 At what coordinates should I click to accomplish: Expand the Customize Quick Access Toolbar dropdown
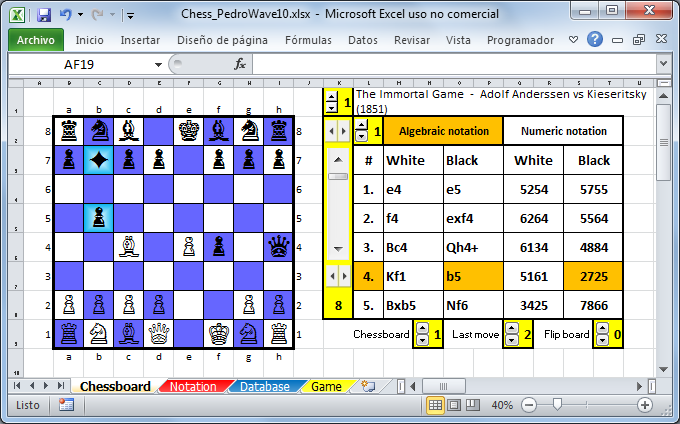tap(130, 16)
